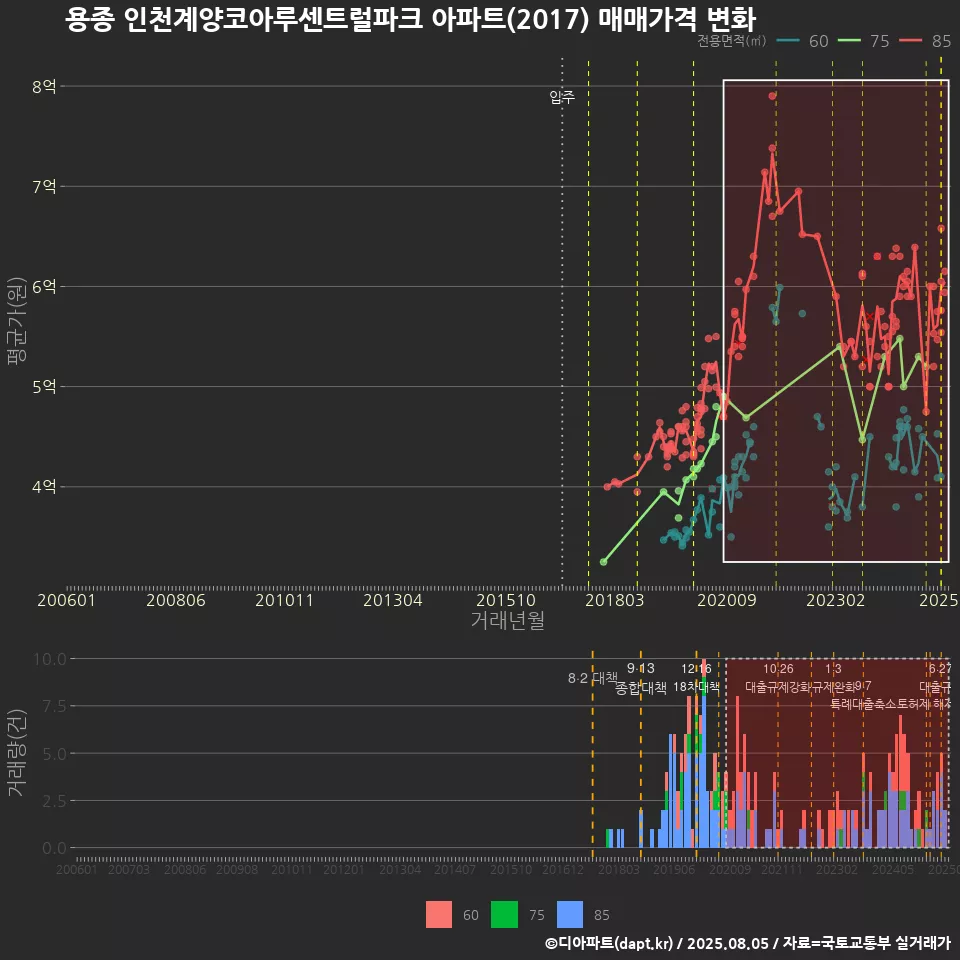Select the 8·2 대책 policy annotation
960x960 pixels.
pyautogui.click(x=593, y=678)
